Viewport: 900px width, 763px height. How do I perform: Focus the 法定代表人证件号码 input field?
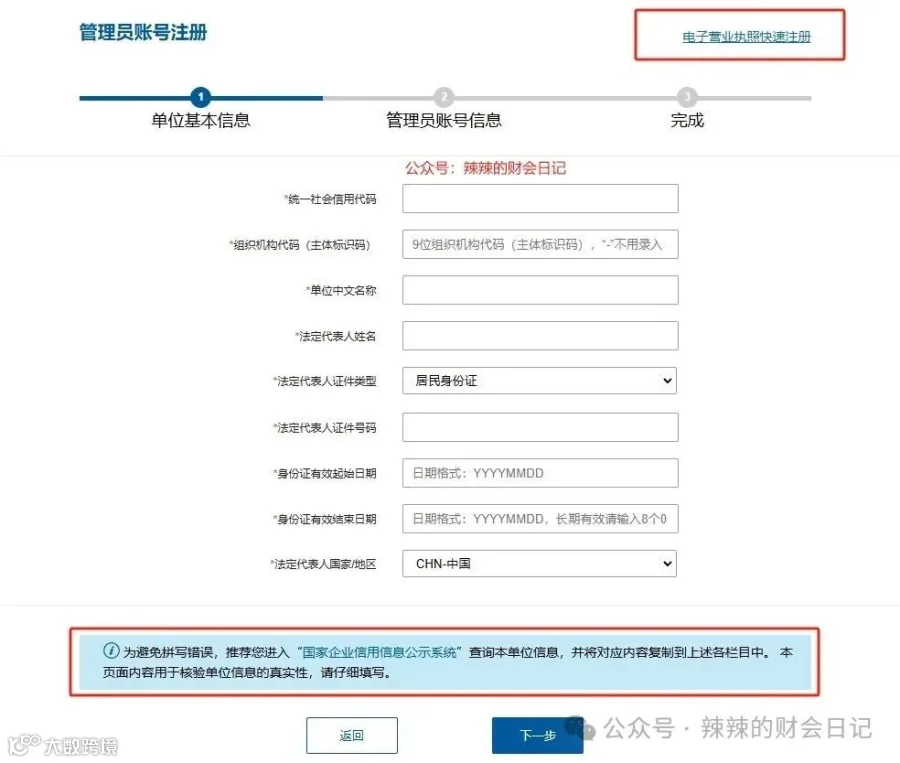[540, 427]
